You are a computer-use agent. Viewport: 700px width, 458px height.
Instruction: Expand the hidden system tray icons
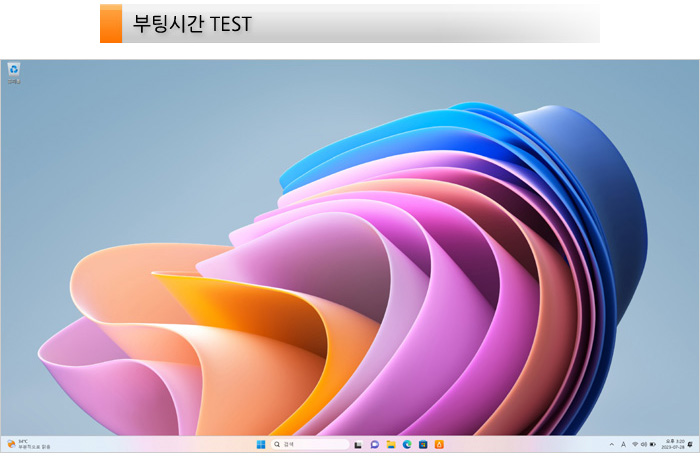pos(612,445)
